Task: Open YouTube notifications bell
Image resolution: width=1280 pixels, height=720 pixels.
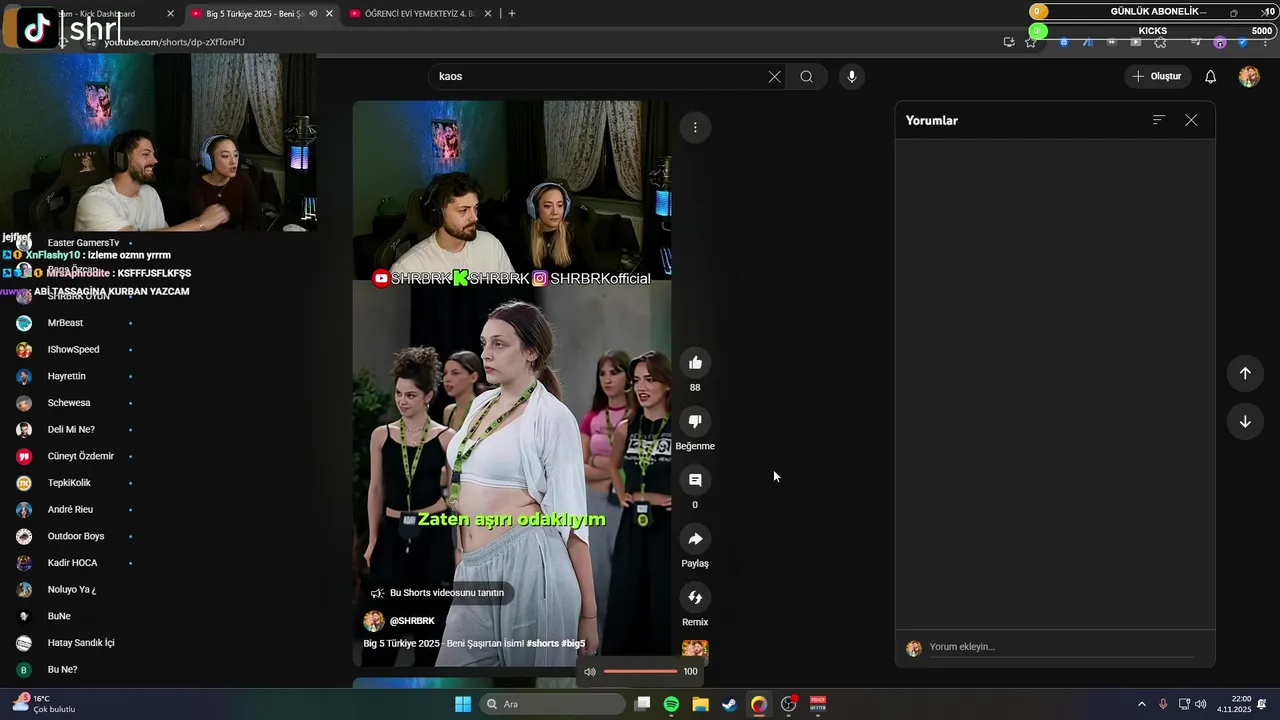Action: (x=1210, y=77)
